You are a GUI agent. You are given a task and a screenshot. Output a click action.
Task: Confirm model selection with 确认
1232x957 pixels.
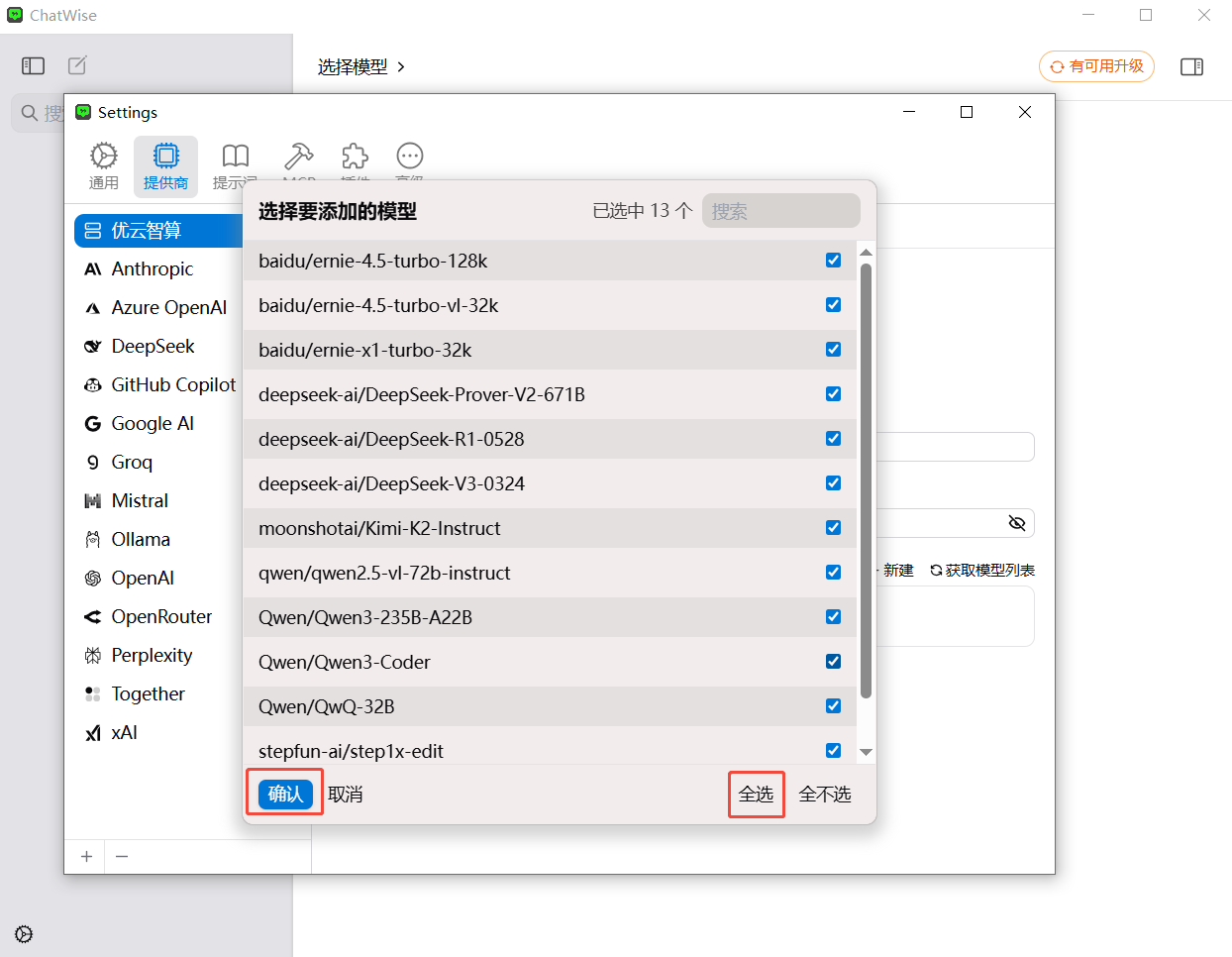(285, 795)
